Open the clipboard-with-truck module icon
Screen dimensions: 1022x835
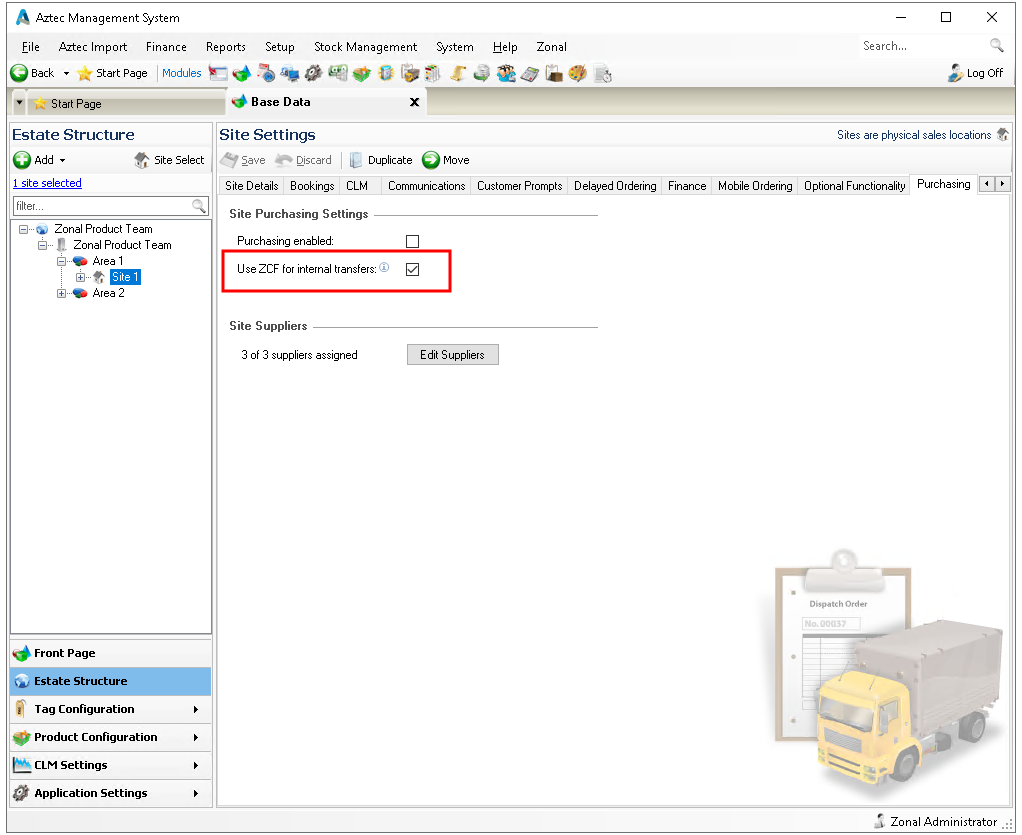click(410, 74)
